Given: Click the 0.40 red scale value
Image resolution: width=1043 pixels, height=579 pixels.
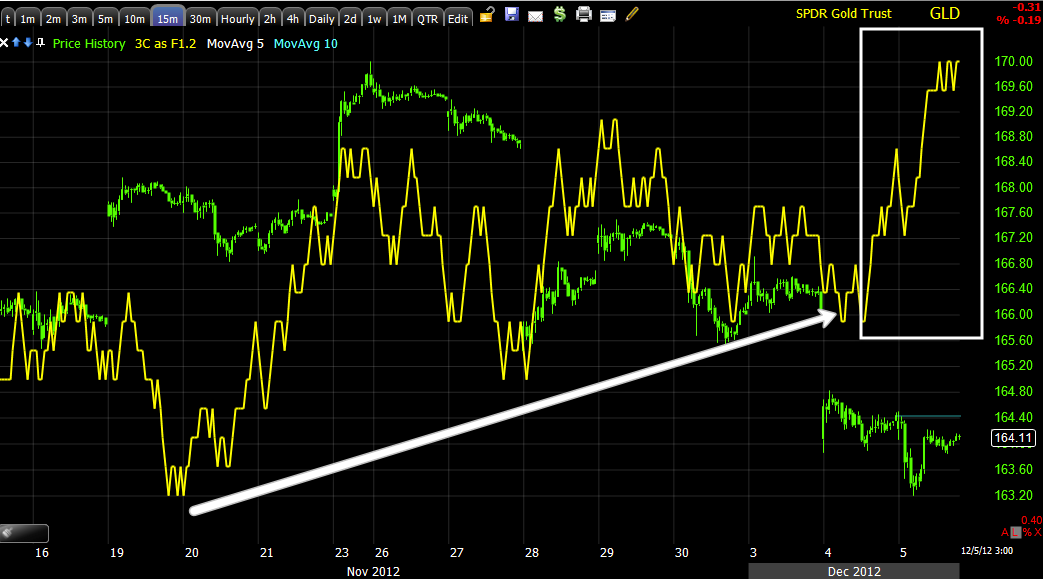Looking at the screenshot, I should pos(1032,520).
